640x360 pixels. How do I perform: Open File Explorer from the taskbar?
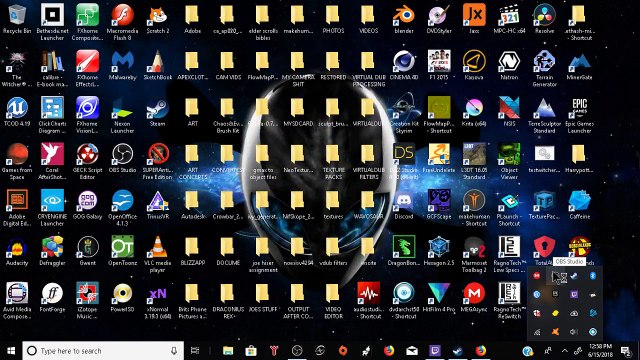point(228,351)
